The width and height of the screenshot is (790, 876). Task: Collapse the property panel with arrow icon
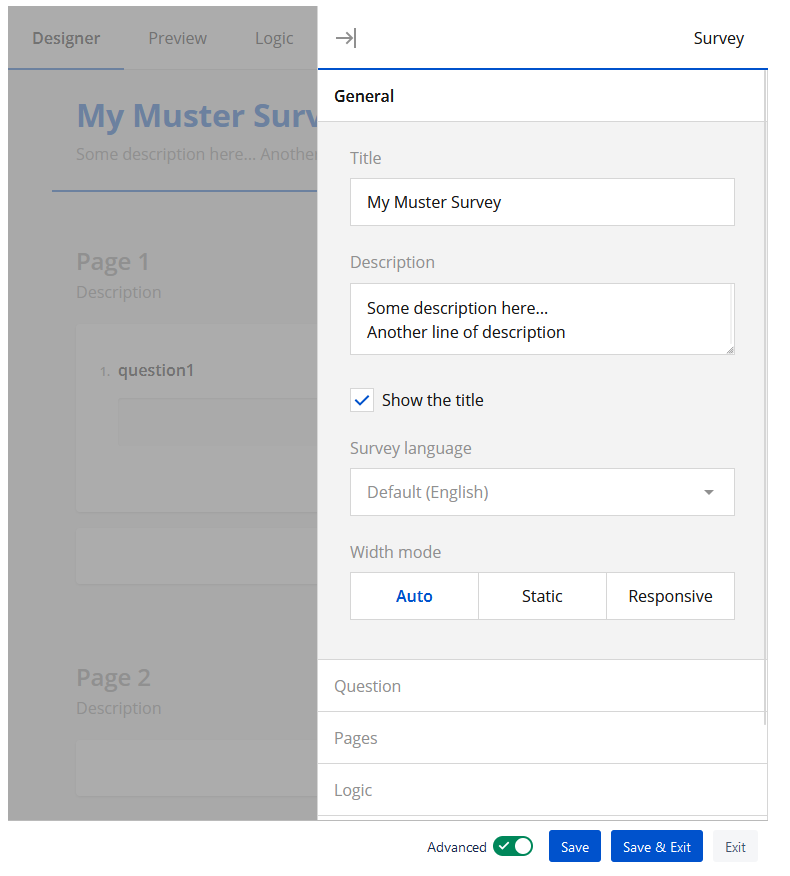[345, 38]
